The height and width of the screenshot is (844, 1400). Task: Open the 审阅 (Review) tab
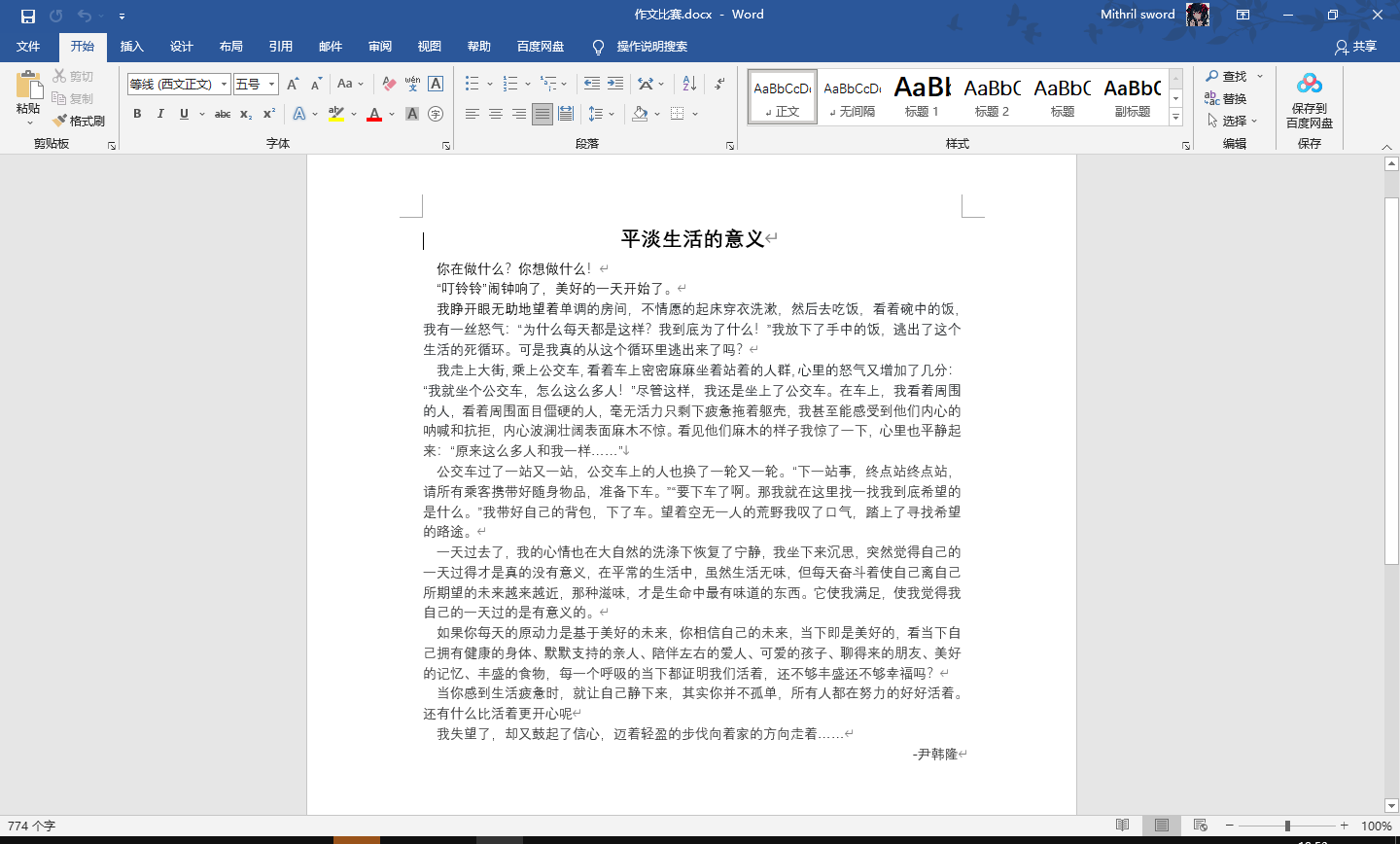click(x=380, y=47)
